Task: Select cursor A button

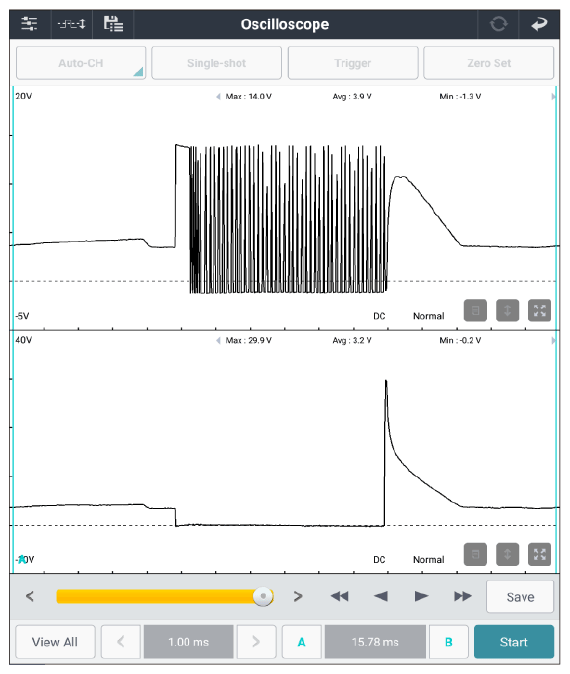Action: coord(302,642)
